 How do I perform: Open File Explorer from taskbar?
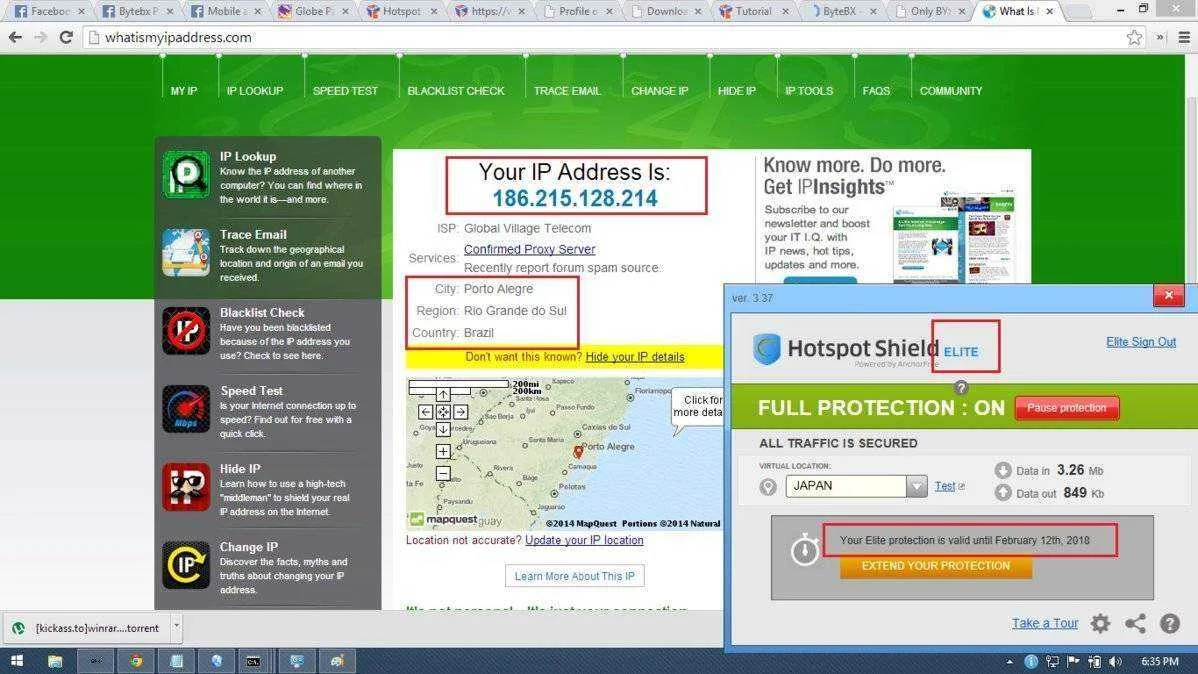55,661
